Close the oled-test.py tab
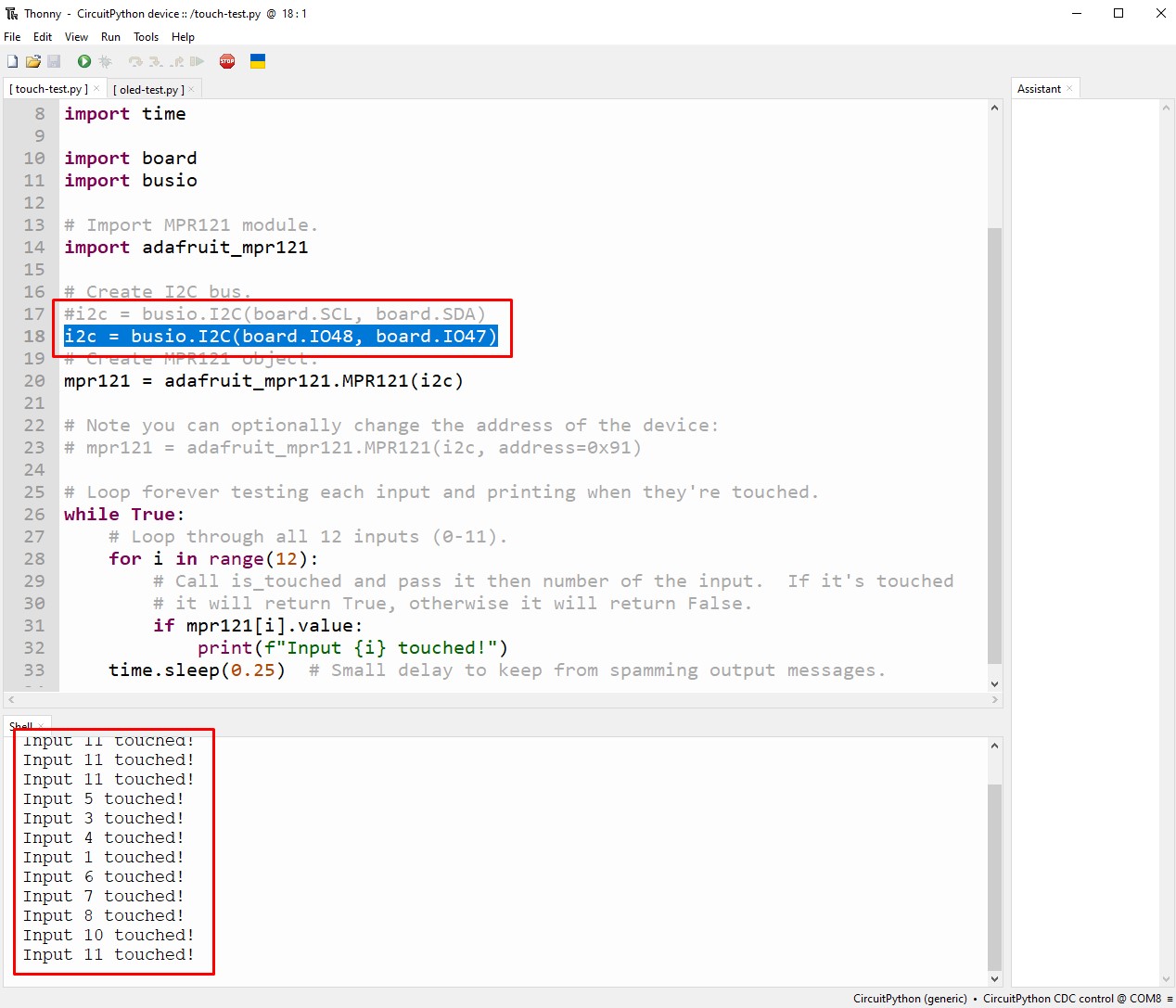The image size is (1176, 1008). [x=192, y=90]
